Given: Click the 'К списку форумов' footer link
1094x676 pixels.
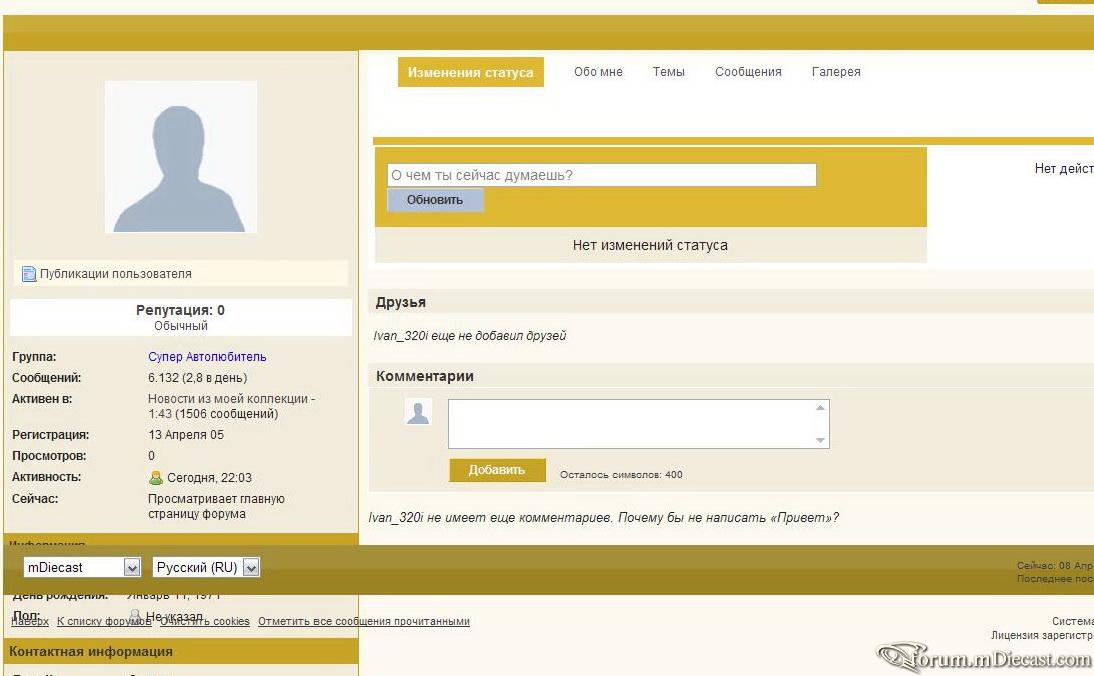Looking at the screenshot, I should (104, 621).
